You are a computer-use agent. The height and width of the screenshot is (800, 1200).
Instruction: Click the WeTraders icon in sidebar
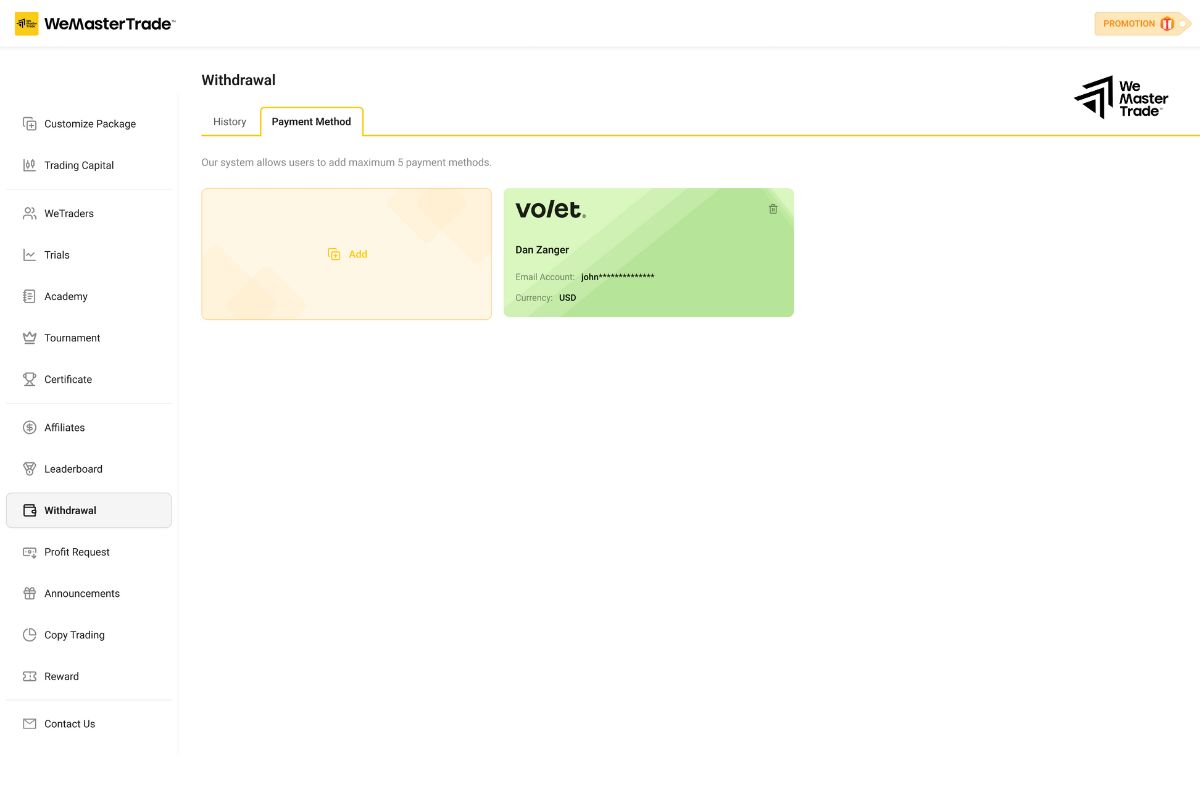click(29, 213)
